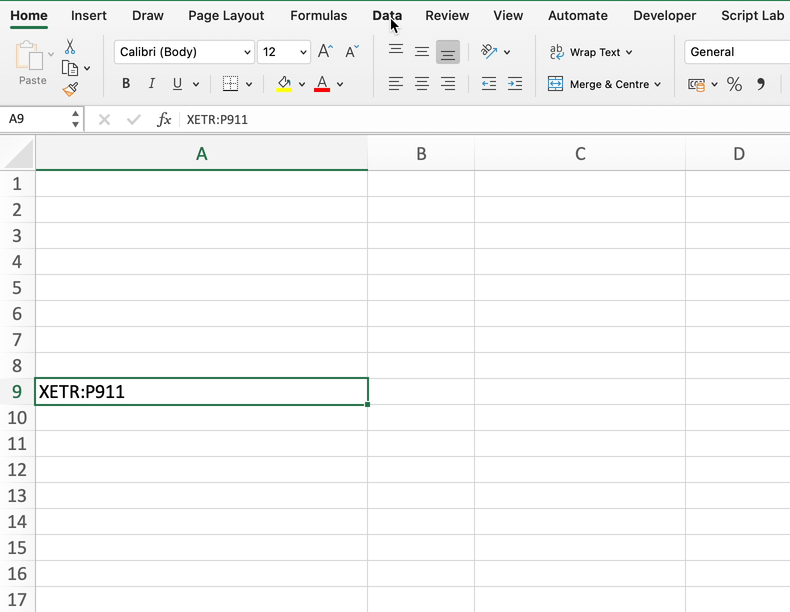Toggle Bold formatting
The image size is (790, 612).
tap(126, 84)
